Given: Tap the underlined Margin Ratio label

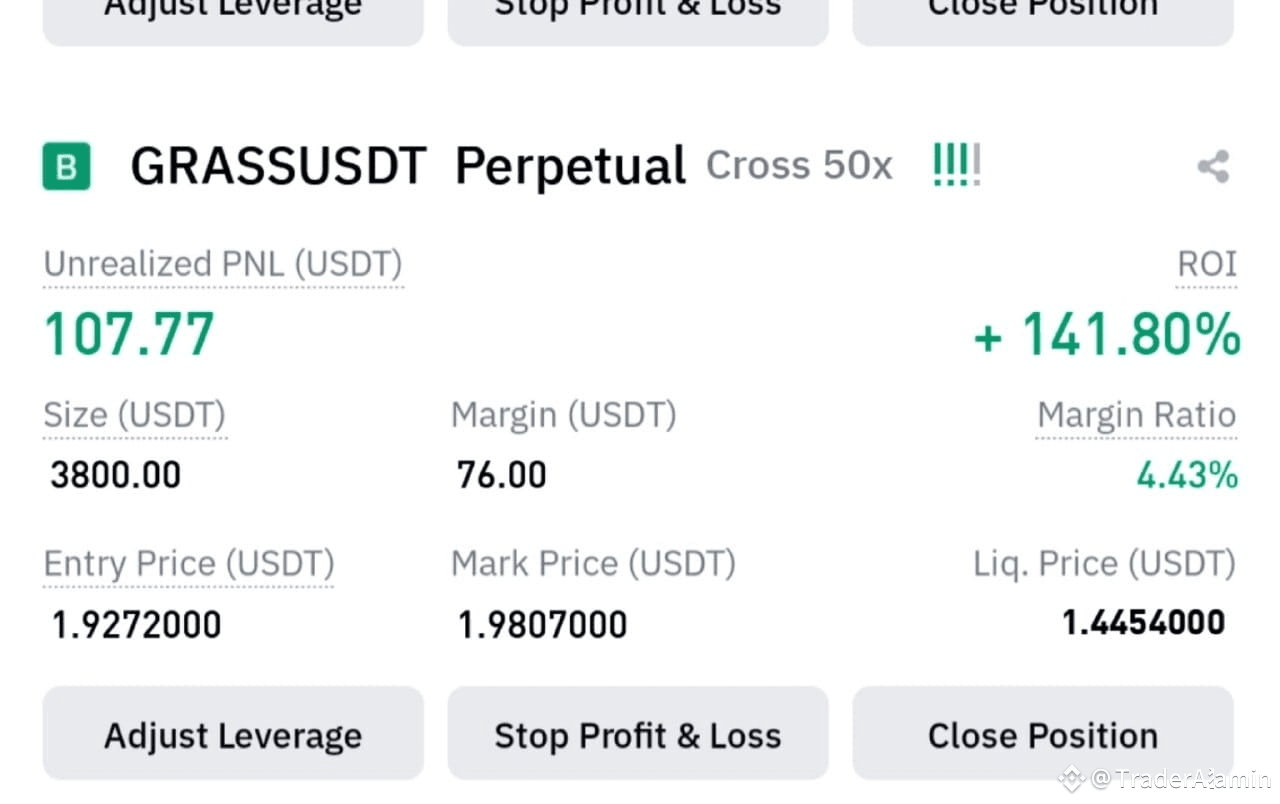Looking at the screenshot, I should coord(1137,415).
